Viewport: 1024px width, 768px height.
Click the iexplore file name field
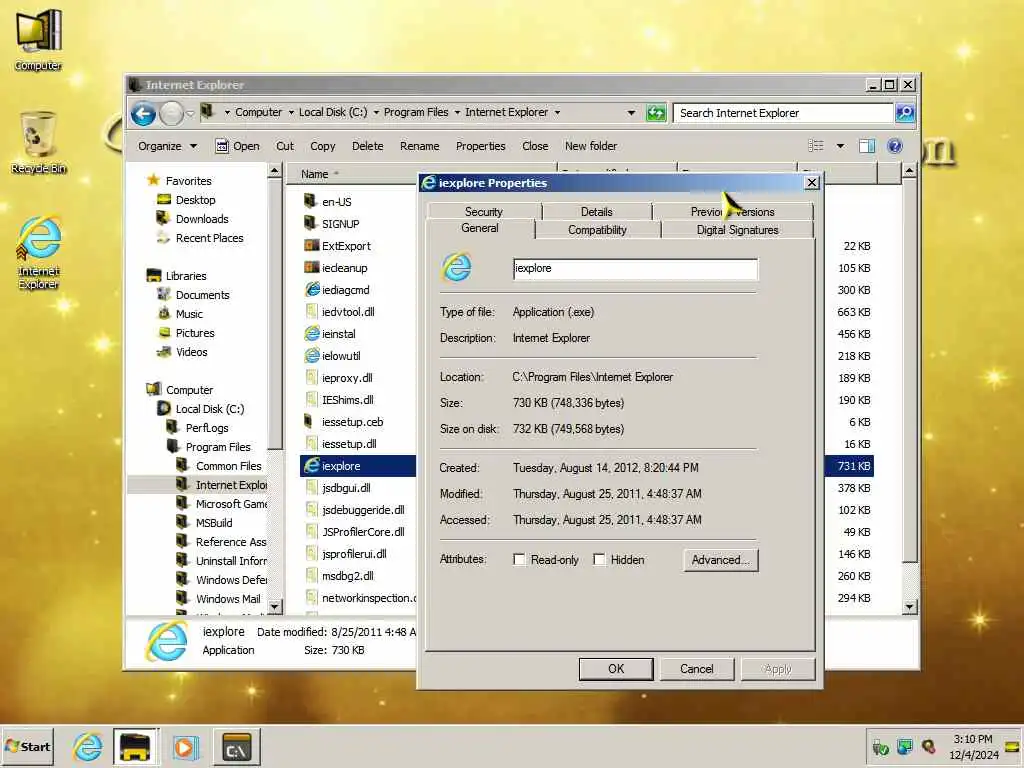[x=635, y=268]
